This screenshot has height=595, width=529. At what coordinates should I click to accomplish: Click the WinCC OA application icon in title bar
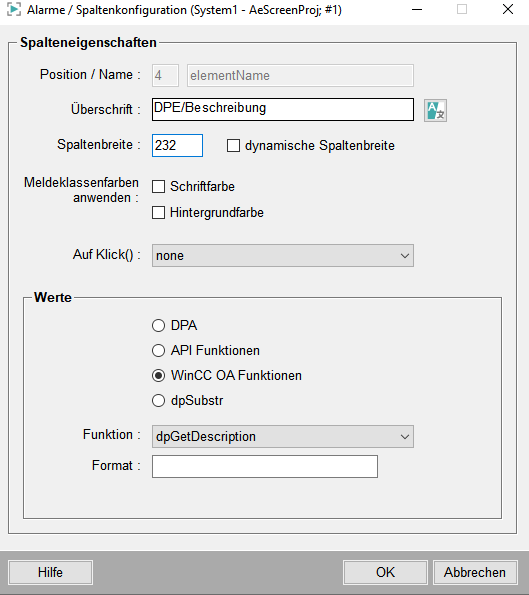(14, 9)
